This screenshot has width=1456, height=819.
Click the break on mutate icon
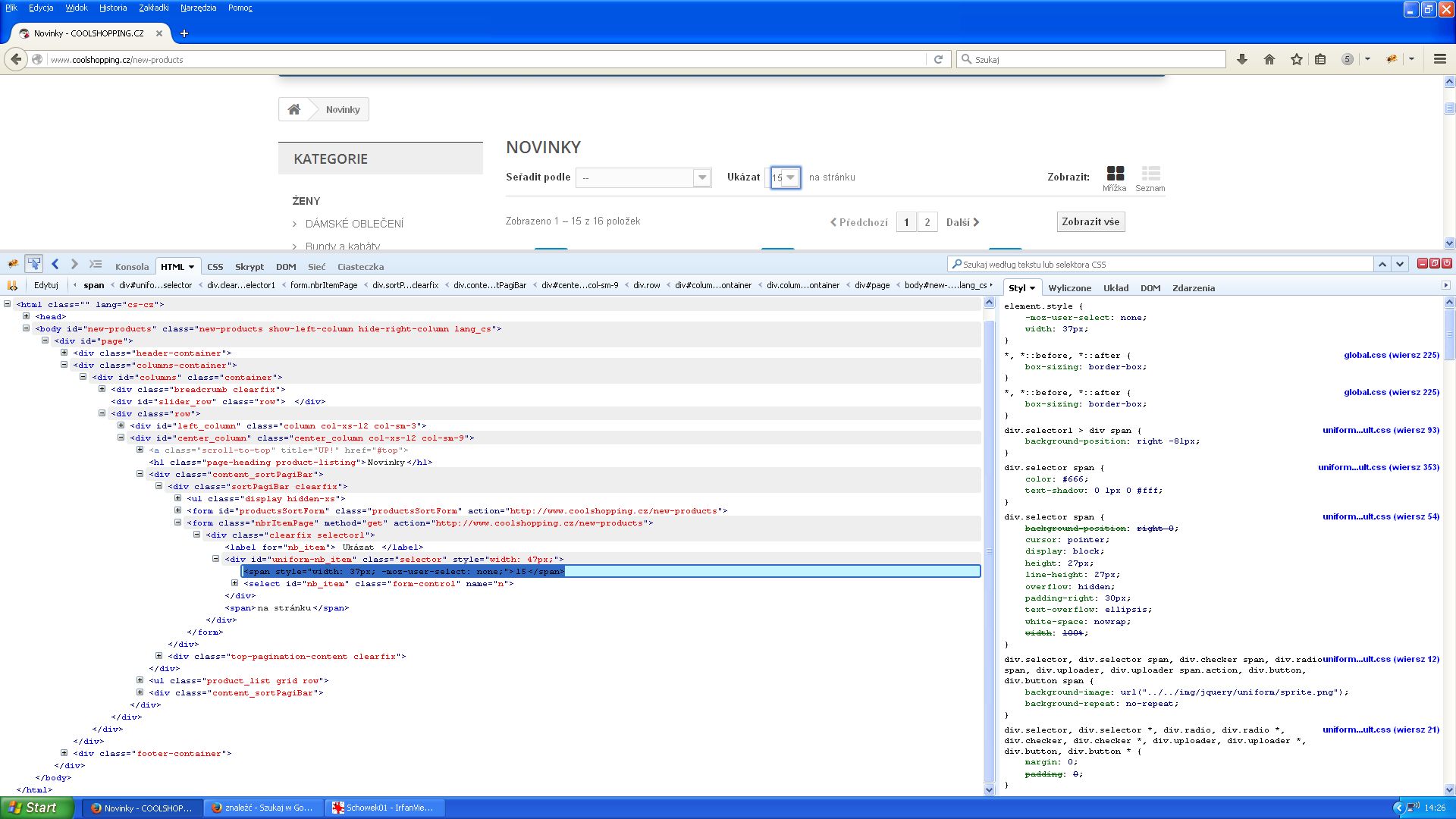point(12,285)
